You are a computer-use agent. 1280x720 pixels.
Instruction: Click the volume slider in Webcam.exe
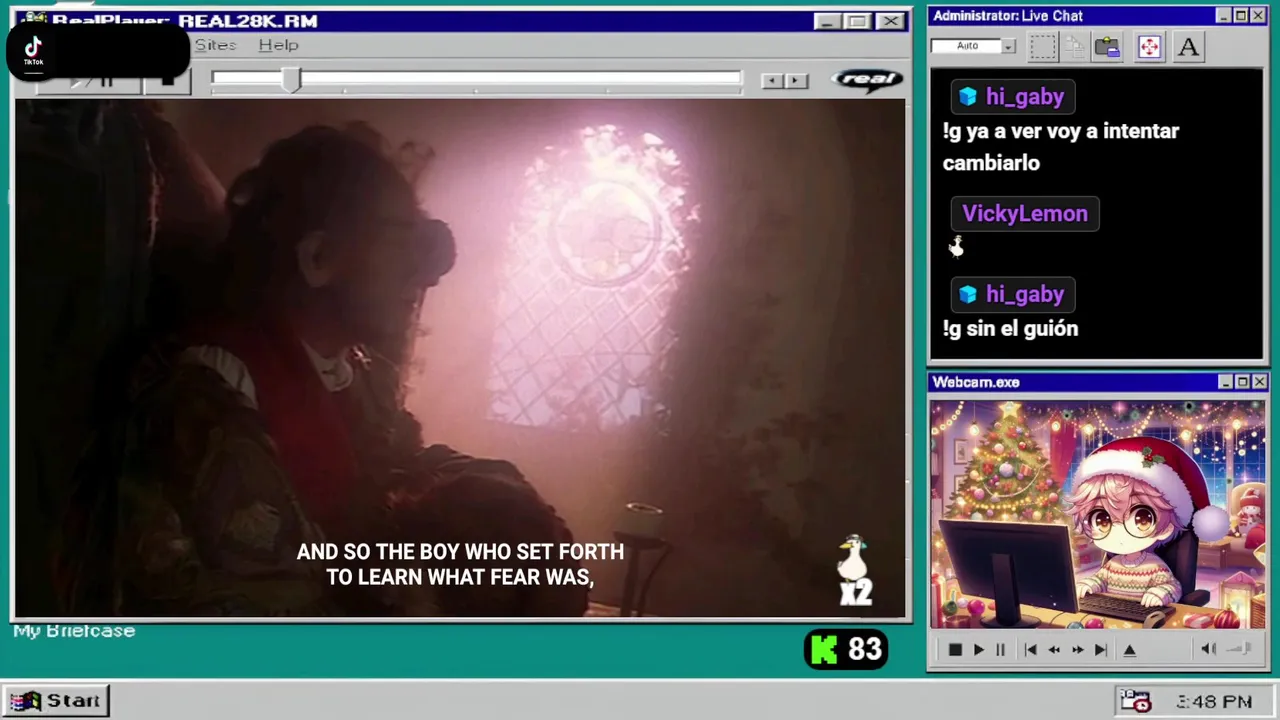(x=1240, y=649)
